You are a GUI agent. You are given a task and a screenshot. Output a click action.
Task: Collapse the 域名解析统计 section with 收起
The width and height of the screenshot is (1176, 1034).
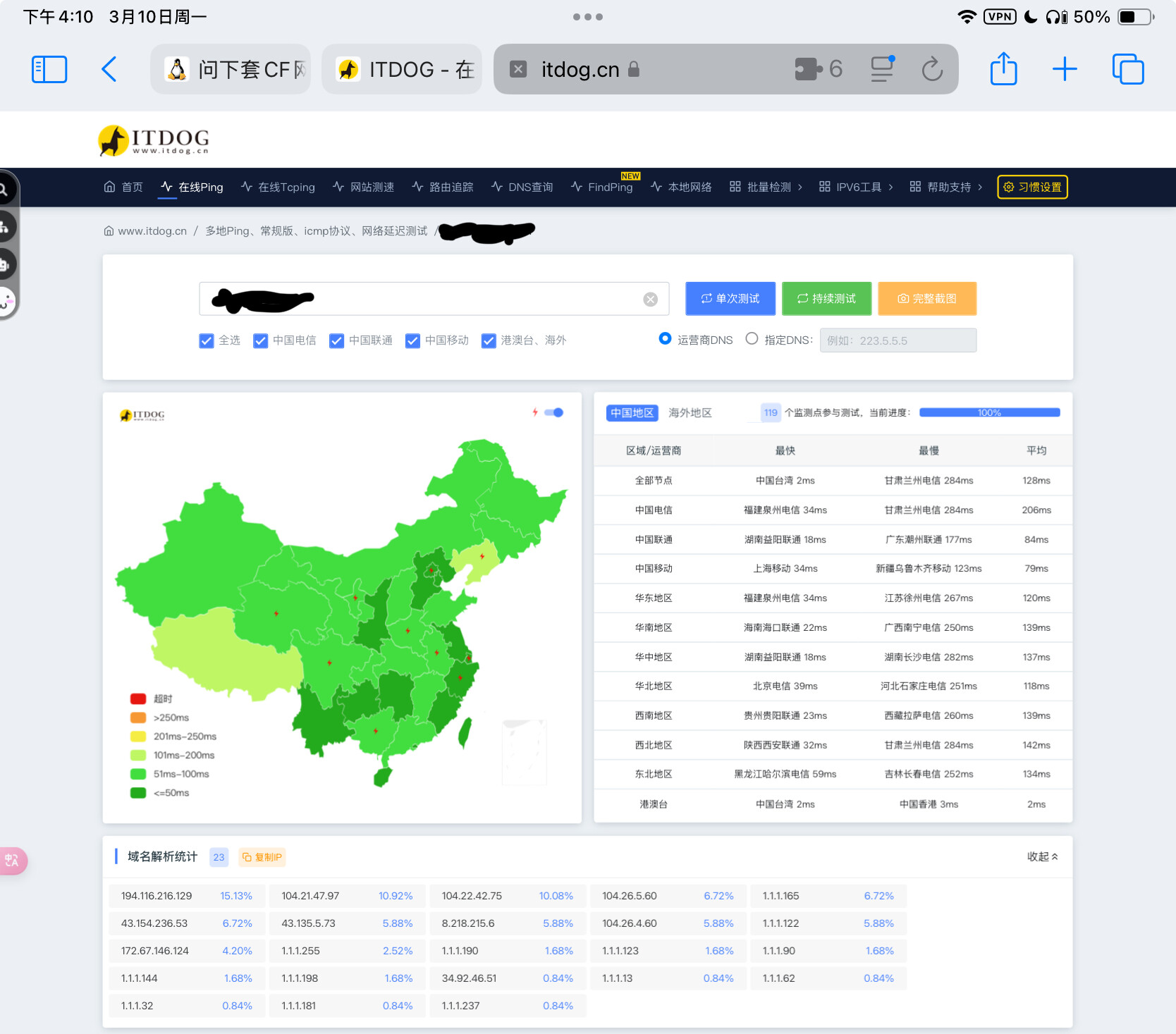click(1043, 857)
